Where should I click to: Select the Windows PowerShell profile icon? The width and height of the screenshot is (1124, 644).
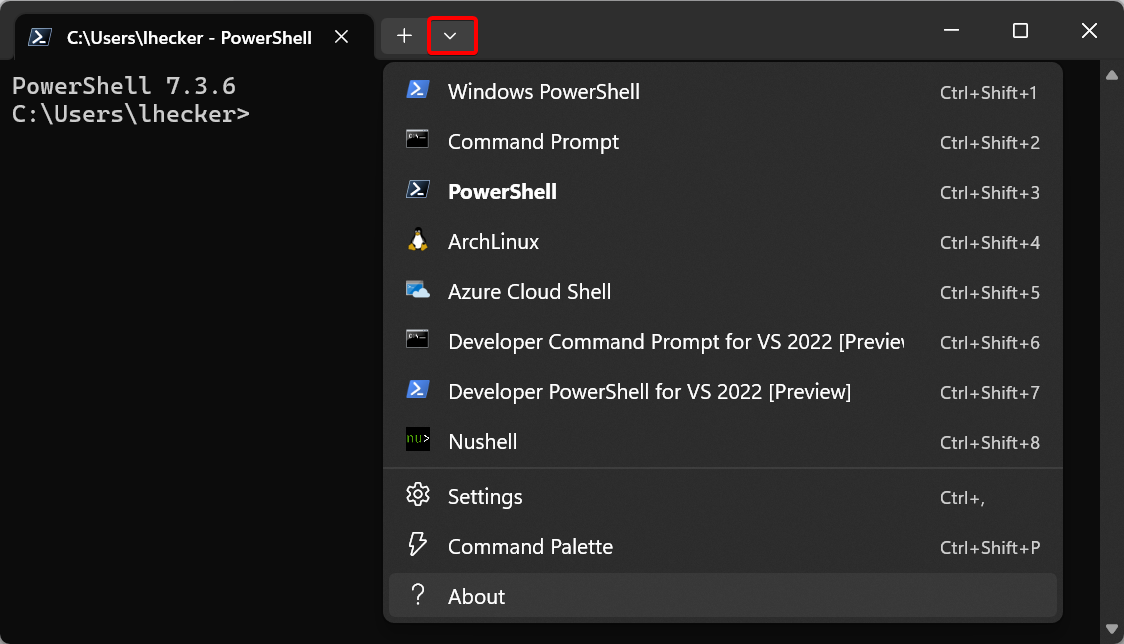pyautogui.click(x=417, y=91)
